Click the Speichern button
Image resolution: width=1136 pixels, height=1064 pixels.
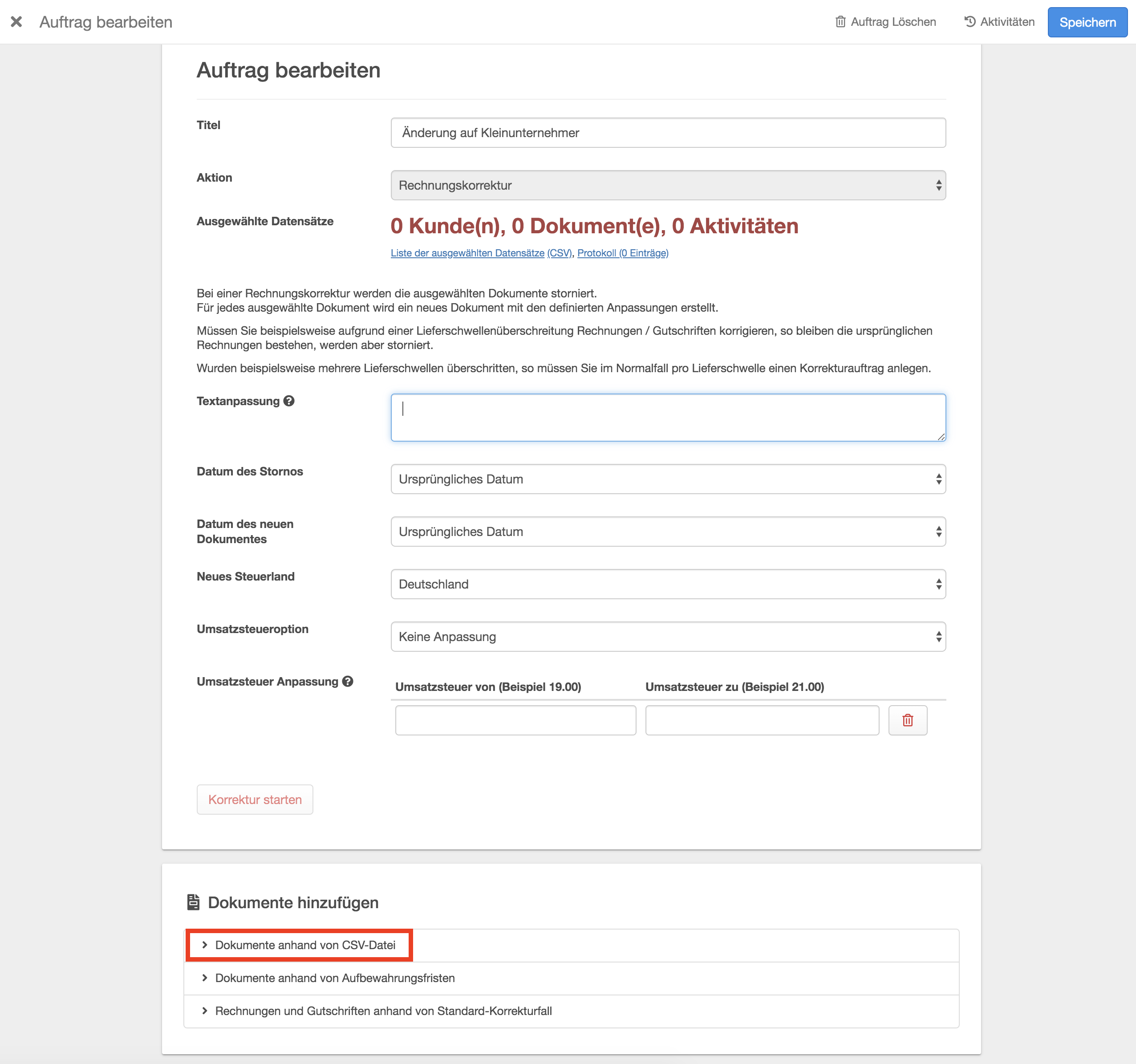point(1087,22)
